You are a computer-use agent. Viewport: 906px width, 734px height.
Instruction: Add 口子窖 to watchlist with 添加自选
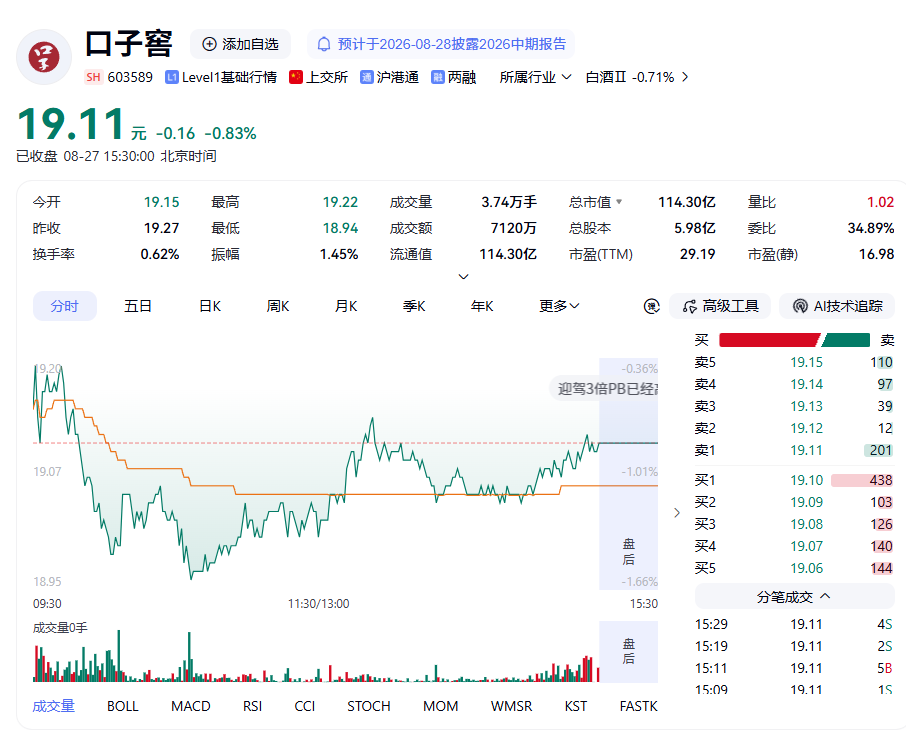click(x=240, y=45)
